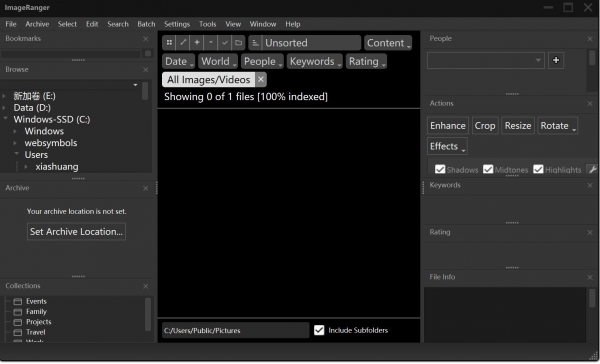Image resolution: width=600 pixels, height=364 pixels.
Task: Click Set Archive Location button
Action: click(76, 232)
